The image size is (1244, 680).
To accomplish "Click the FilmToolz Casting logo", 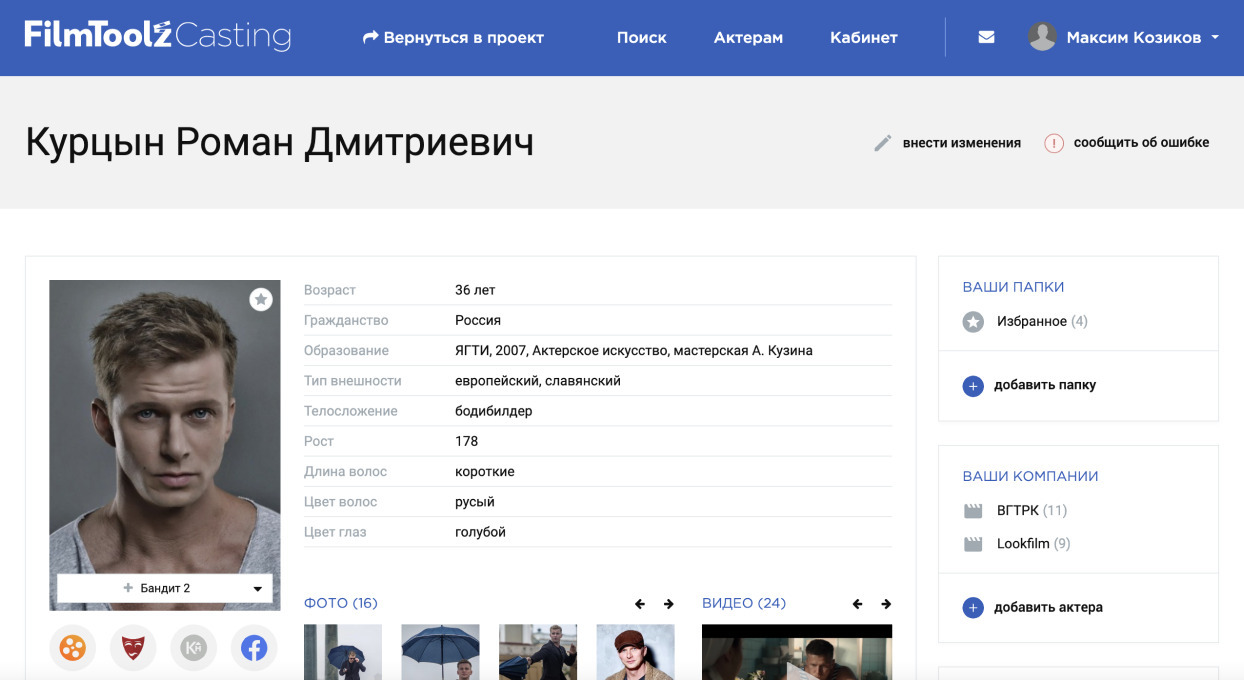I will coord(158,36).
